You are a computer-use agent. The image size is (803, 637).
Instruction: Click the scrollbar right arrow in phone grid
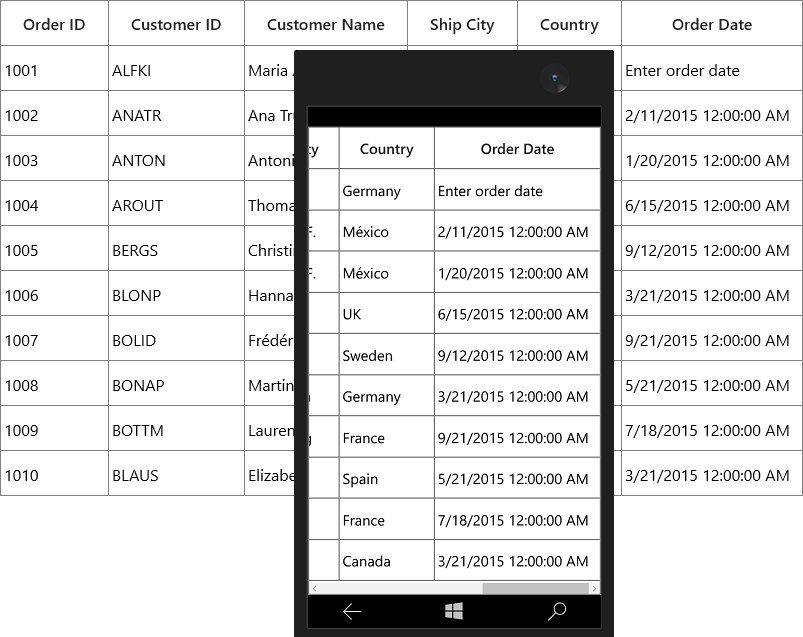[x=594, y=588]
